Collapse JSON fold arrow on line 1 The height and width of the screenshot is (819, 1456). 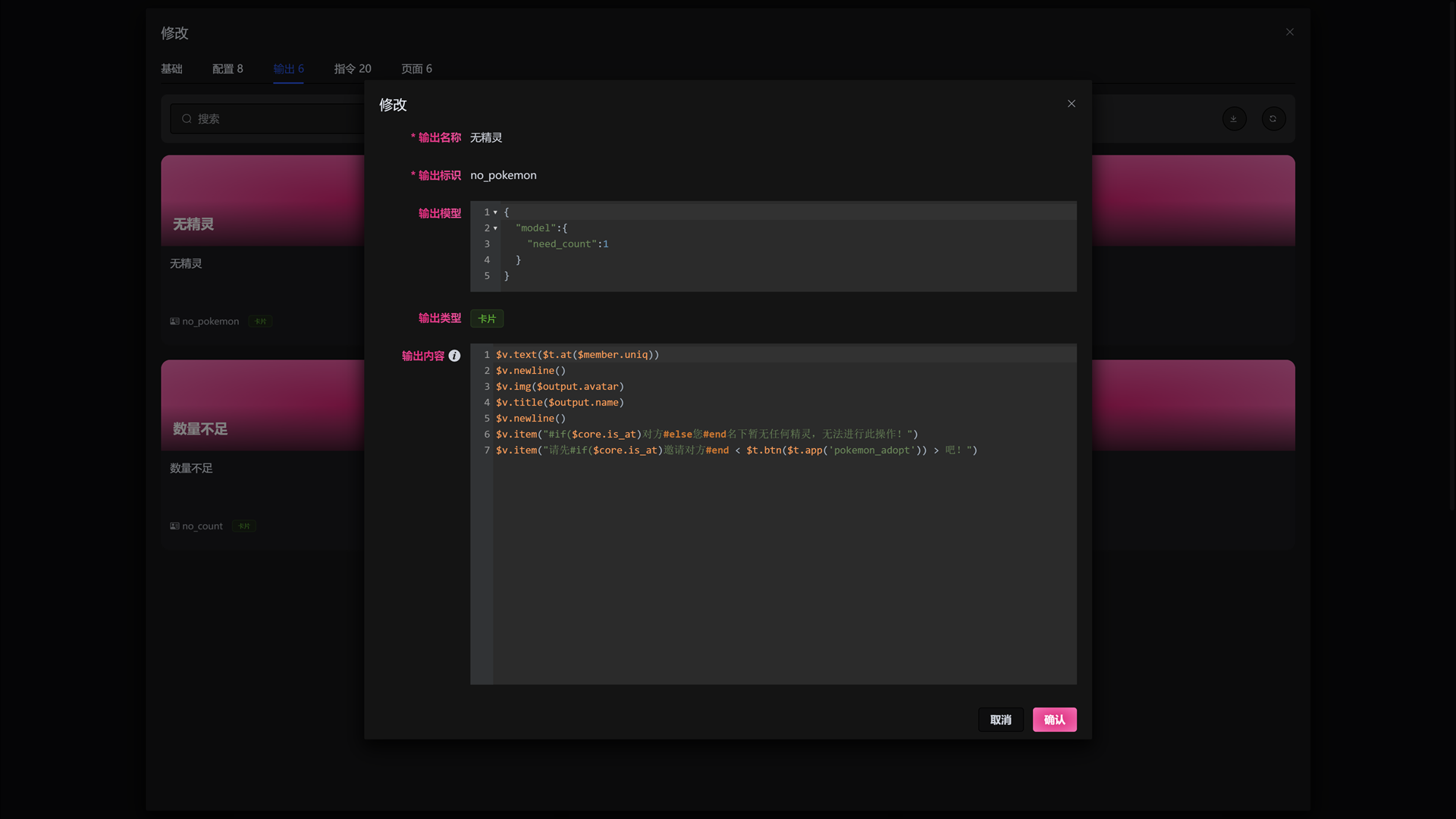coord(495,212)
